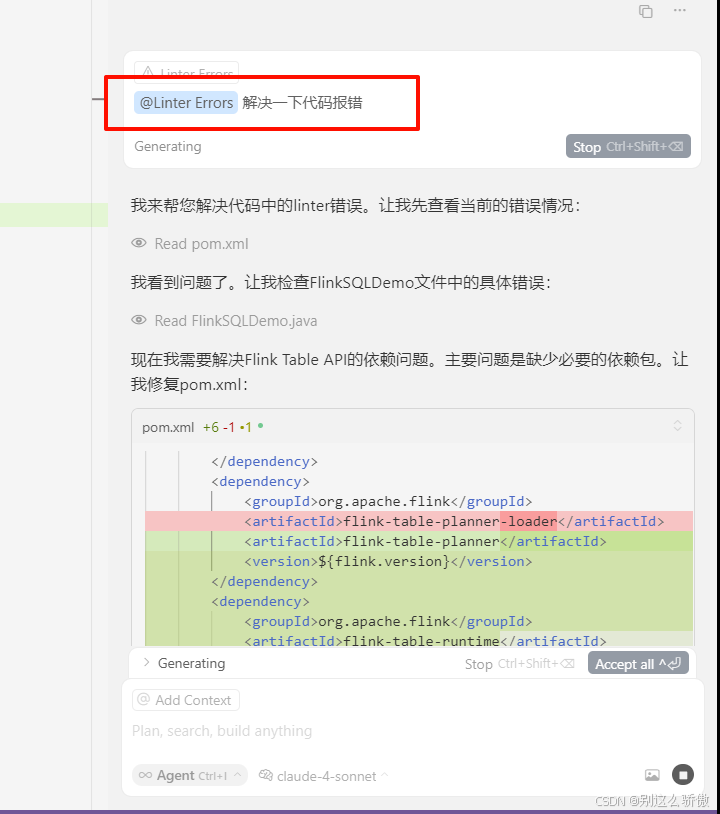This screenshot has width=720, height=814.
Task: Click the message text 解决一下代码报错
Action: click(x=302, y=103)
